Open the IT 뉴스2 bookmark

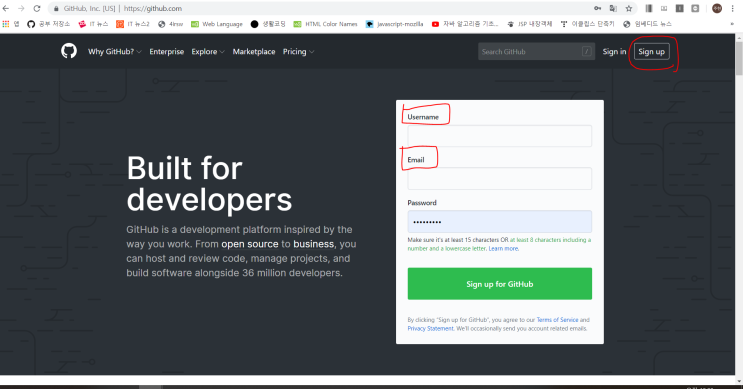click(x=133, y=24)
